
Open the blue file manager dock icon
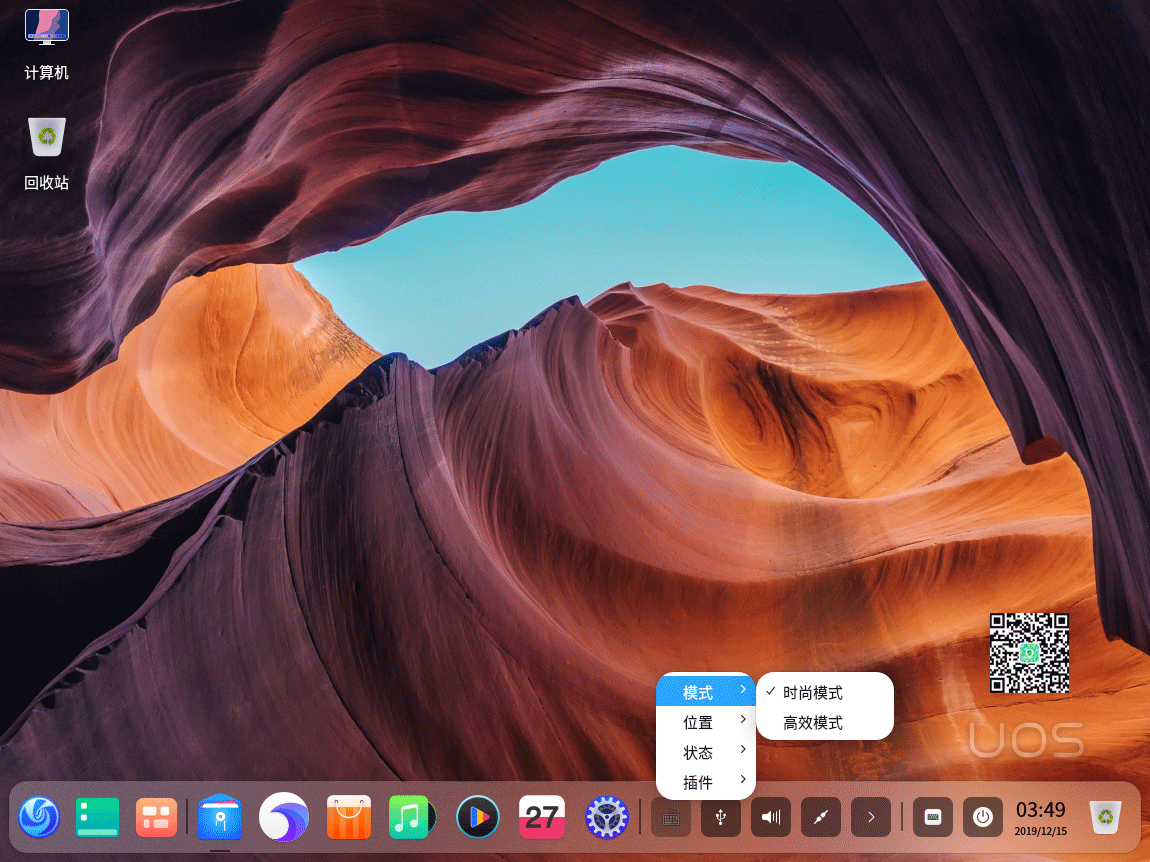coord(221,817)
